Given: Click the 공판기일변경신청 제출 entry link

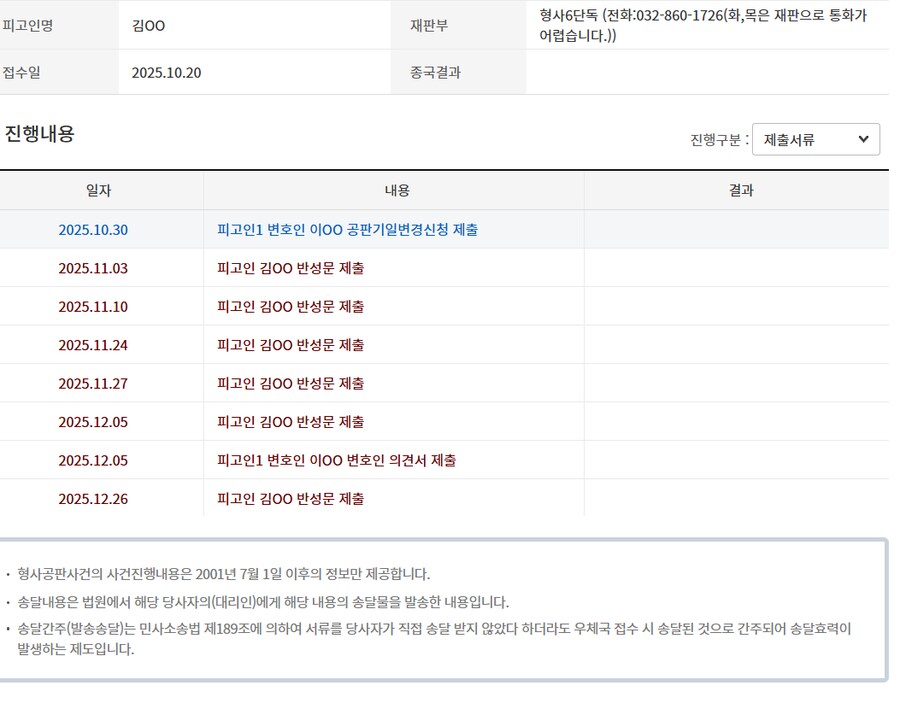Looking at the screenshot, I should click(347, 229).
